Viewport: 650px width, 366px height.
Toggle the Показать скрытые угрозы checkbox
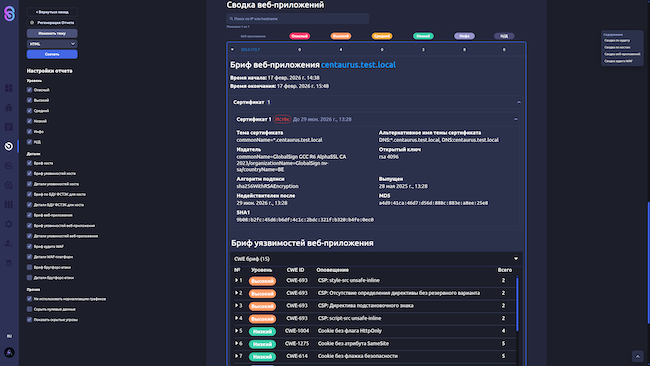(x=29, y=320)
